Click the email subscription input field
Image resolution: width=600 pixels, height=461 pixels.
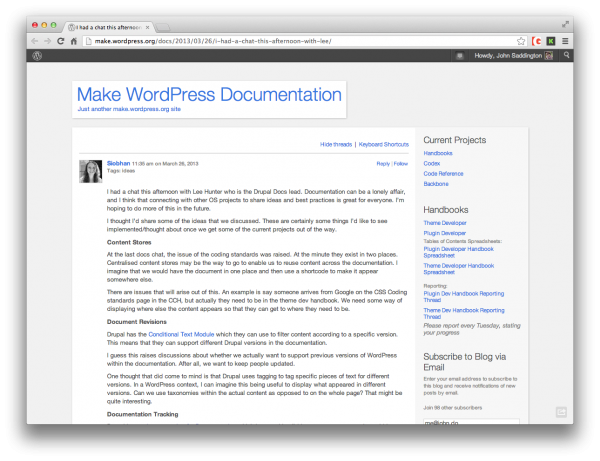click(471, 422)
